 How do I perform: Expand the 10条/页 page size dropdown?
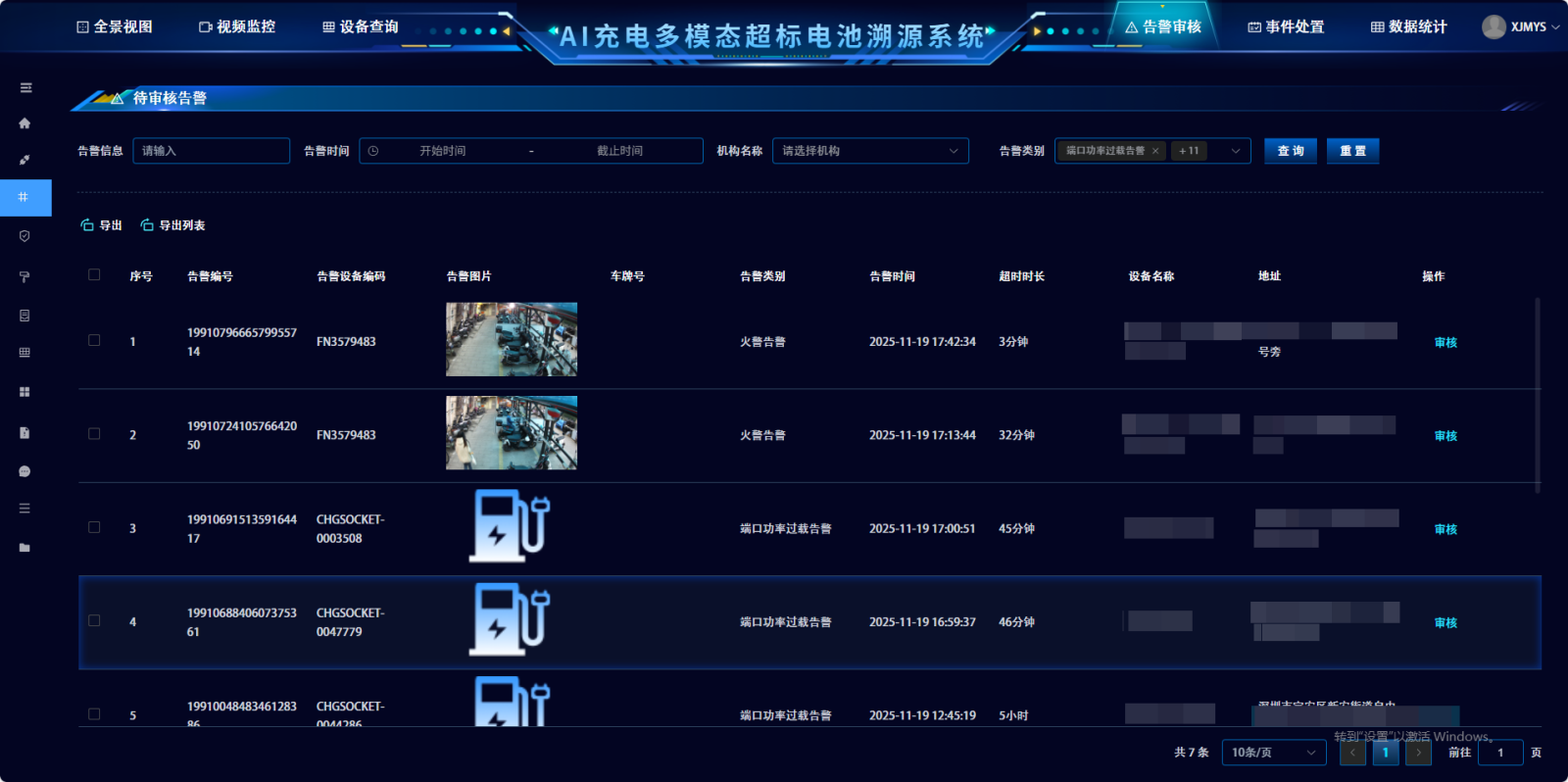(x=1273, y=753)
